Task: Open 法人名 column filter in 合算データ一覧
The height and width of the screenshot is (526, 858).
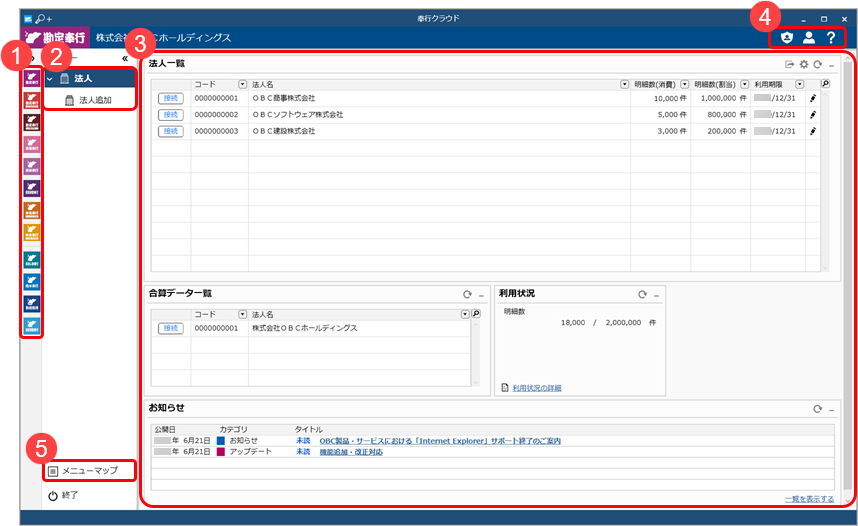Action: pyautogui.click(x=465, y=314)
